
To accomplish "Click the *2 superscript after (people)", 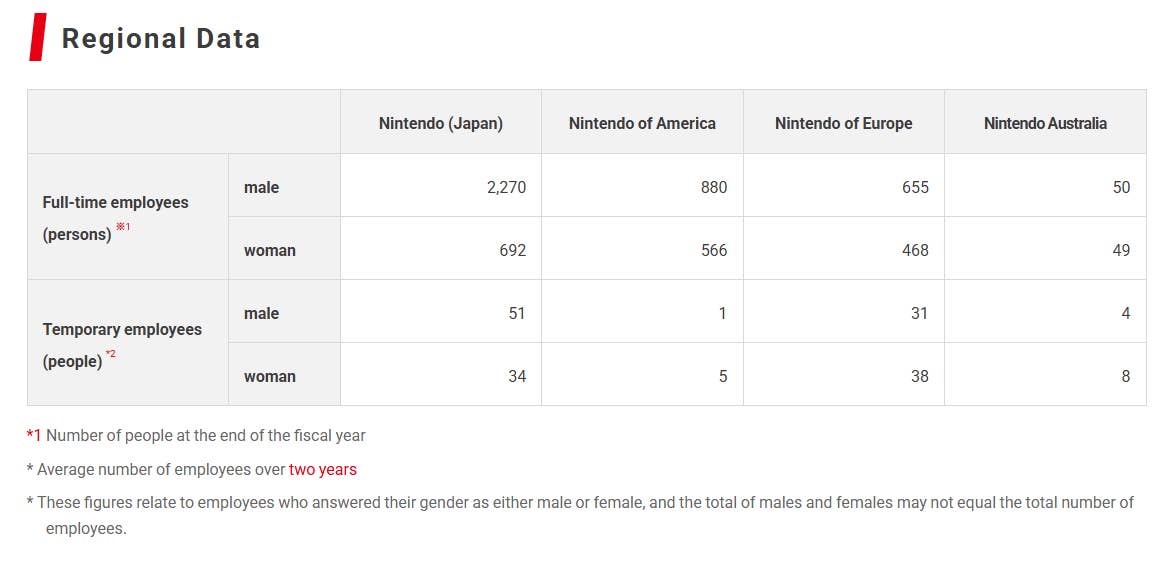I will pyautogui.click(x=110, y=354).
